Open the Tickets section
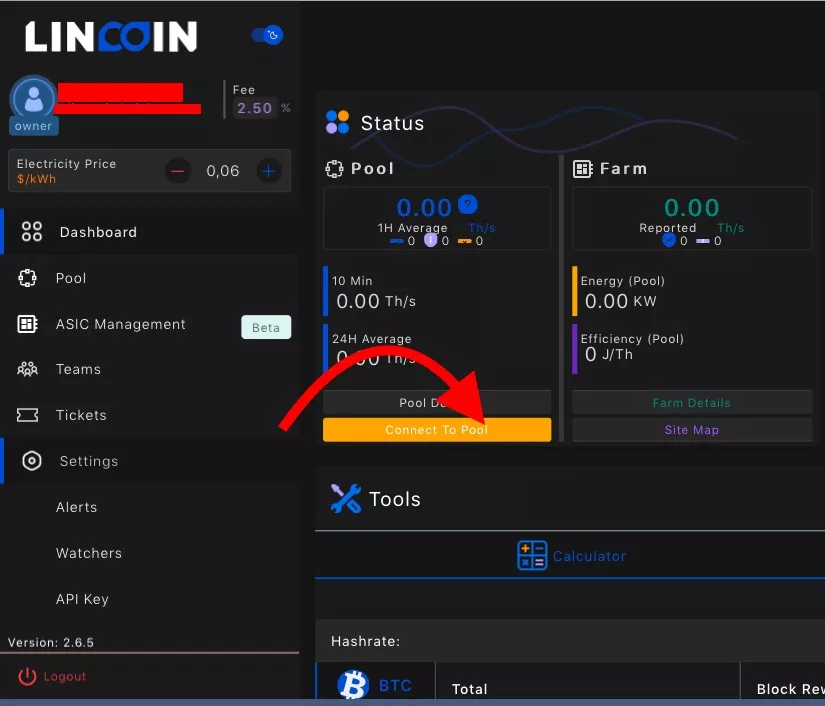This screenshot has height=706, width=825. point(81,415)
